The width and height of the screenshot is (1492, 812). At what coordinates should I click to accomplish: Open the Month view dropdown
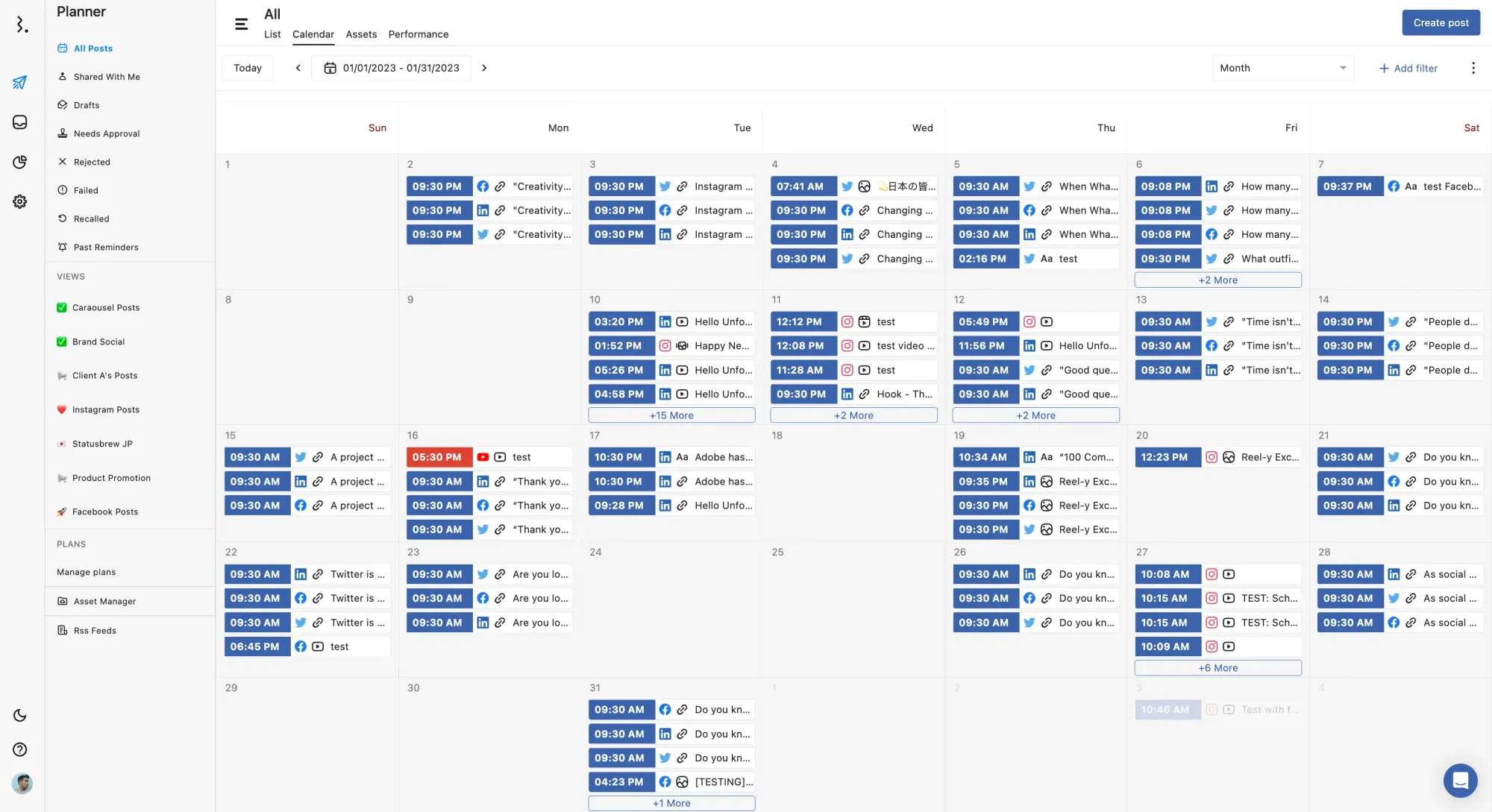1282,68
